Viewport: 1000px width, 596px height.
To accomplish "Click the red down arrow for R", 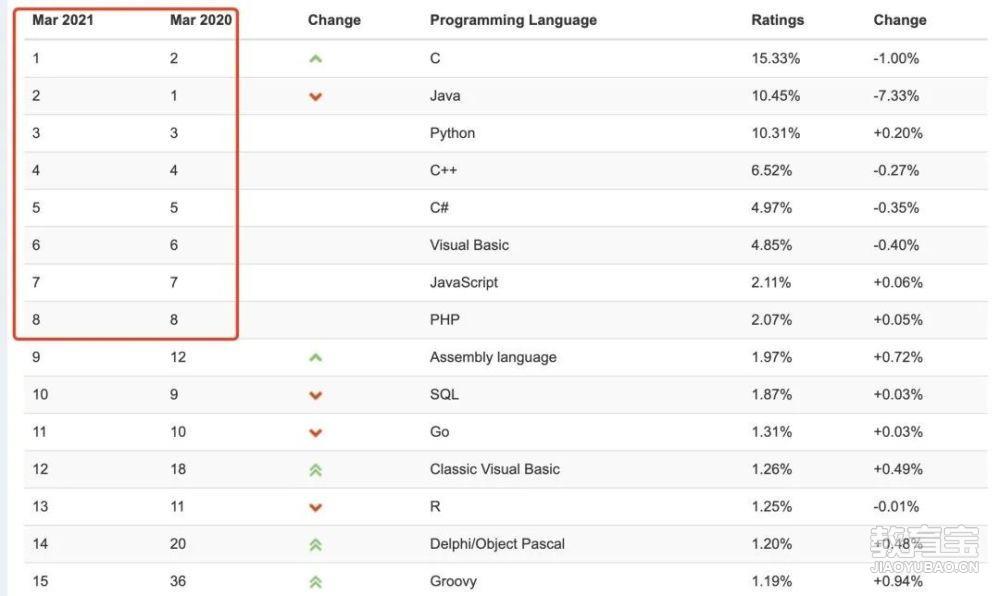I will (x=315, y=507).
